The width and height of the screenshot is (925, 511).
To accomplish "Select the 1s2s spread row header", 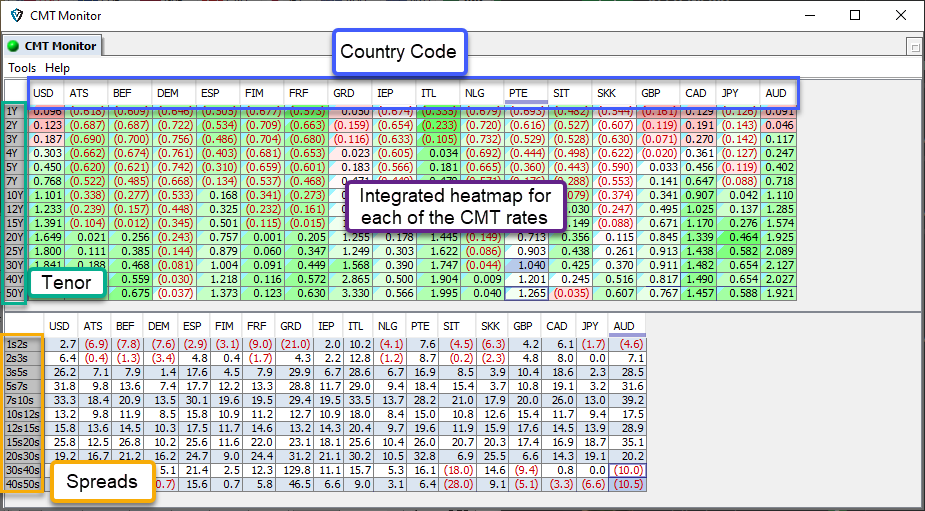I will 23,344.
